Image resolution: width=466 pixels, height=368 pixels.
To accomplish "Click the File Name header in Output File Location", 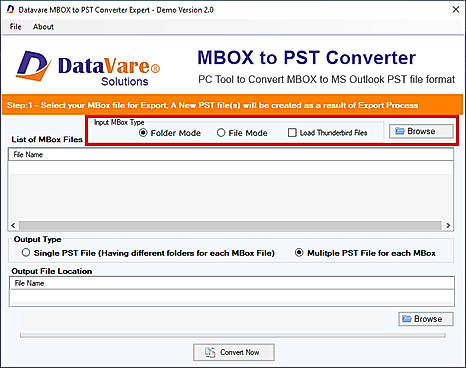I will pyautogui.click(x=232, y=283).
